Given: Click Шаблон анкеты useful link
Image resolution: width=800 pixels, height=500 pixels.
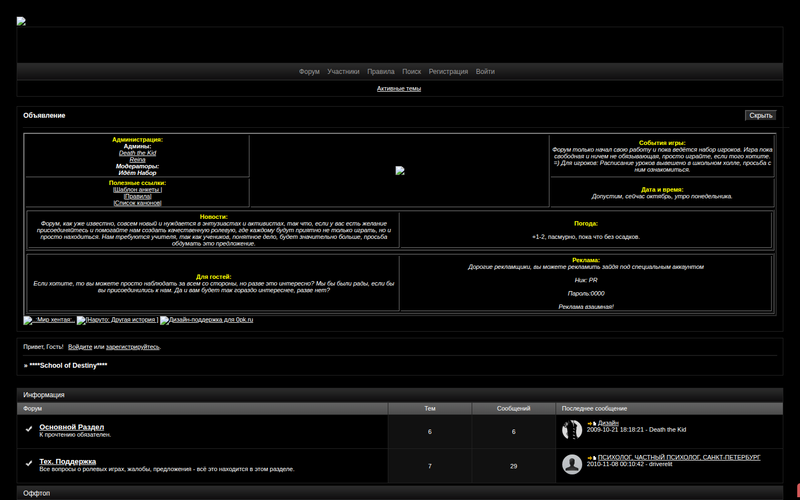Looking at the screenshot, I should pyautogui.click(x=137, y=190).
